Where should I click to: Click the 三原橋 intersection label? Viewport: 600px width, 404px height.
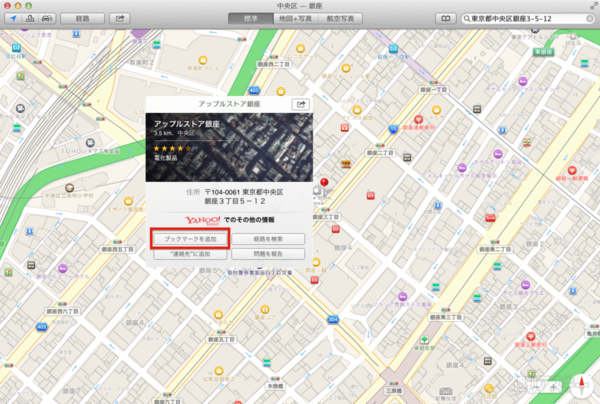[394, 391]
